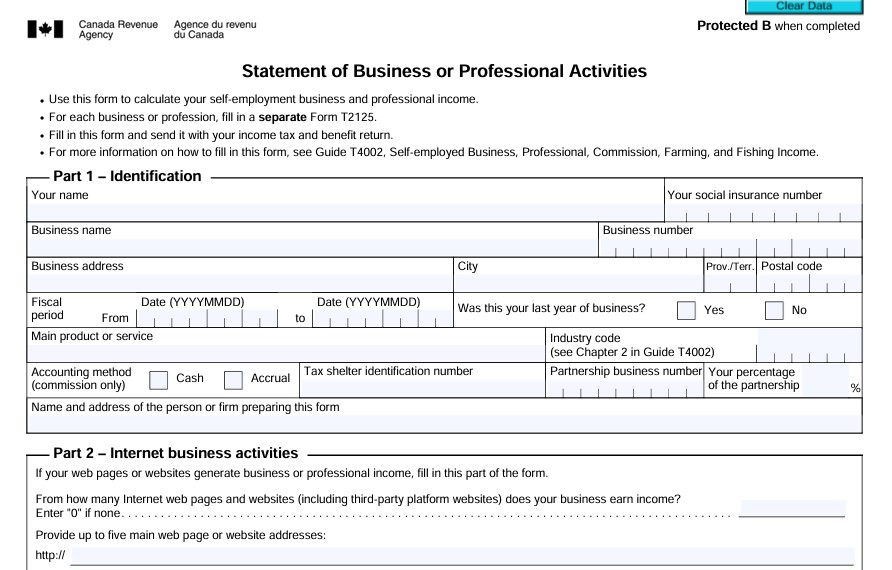Click the social insurance number field

point(762,214)
